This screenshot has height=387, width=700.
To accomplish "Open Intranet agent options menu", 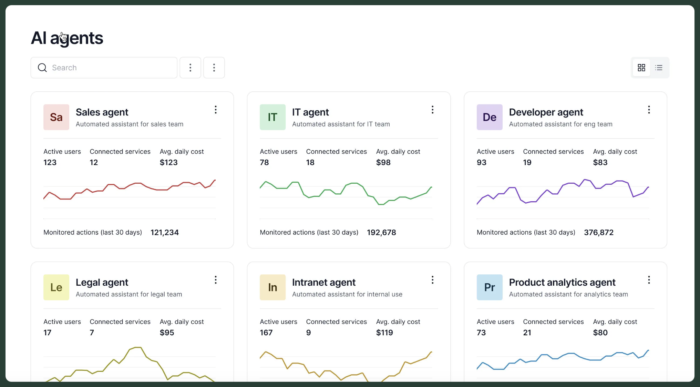I will tap(432, 280).
